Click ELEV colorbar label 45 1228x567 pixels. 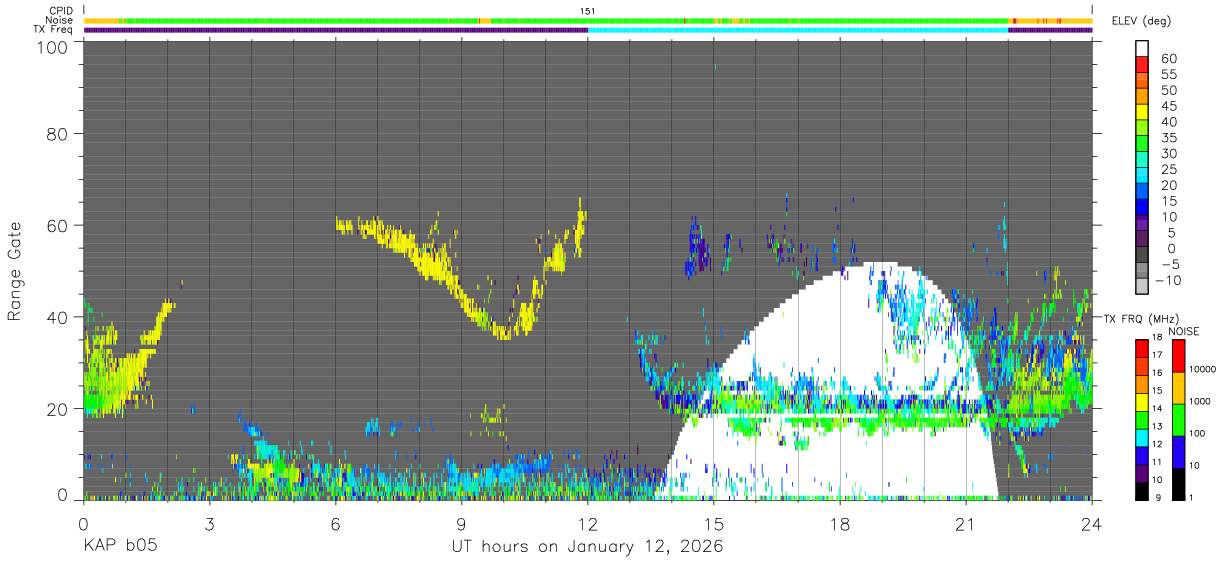pos(1170,106)
